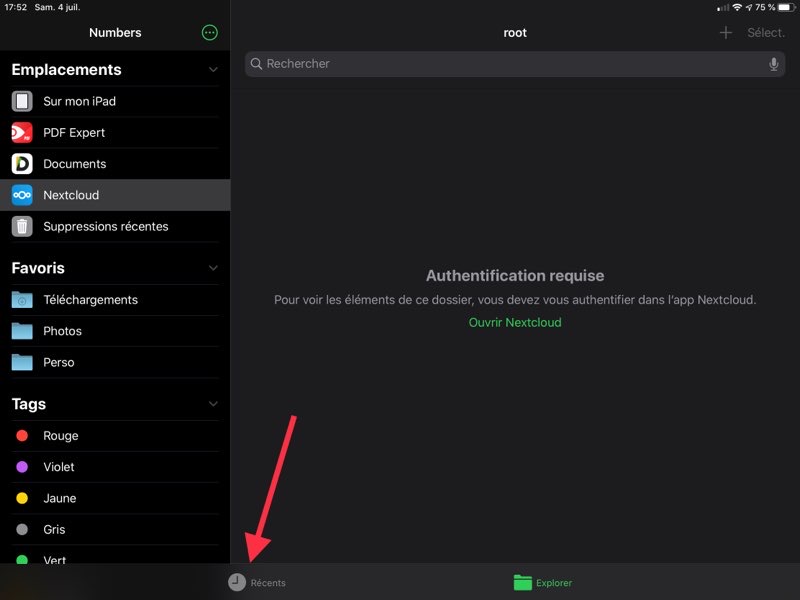Image resolution: width=800 pixels, height=600 pixels.
Task: Open the Téléchargements favorite folder
Action: click(90, 300)
